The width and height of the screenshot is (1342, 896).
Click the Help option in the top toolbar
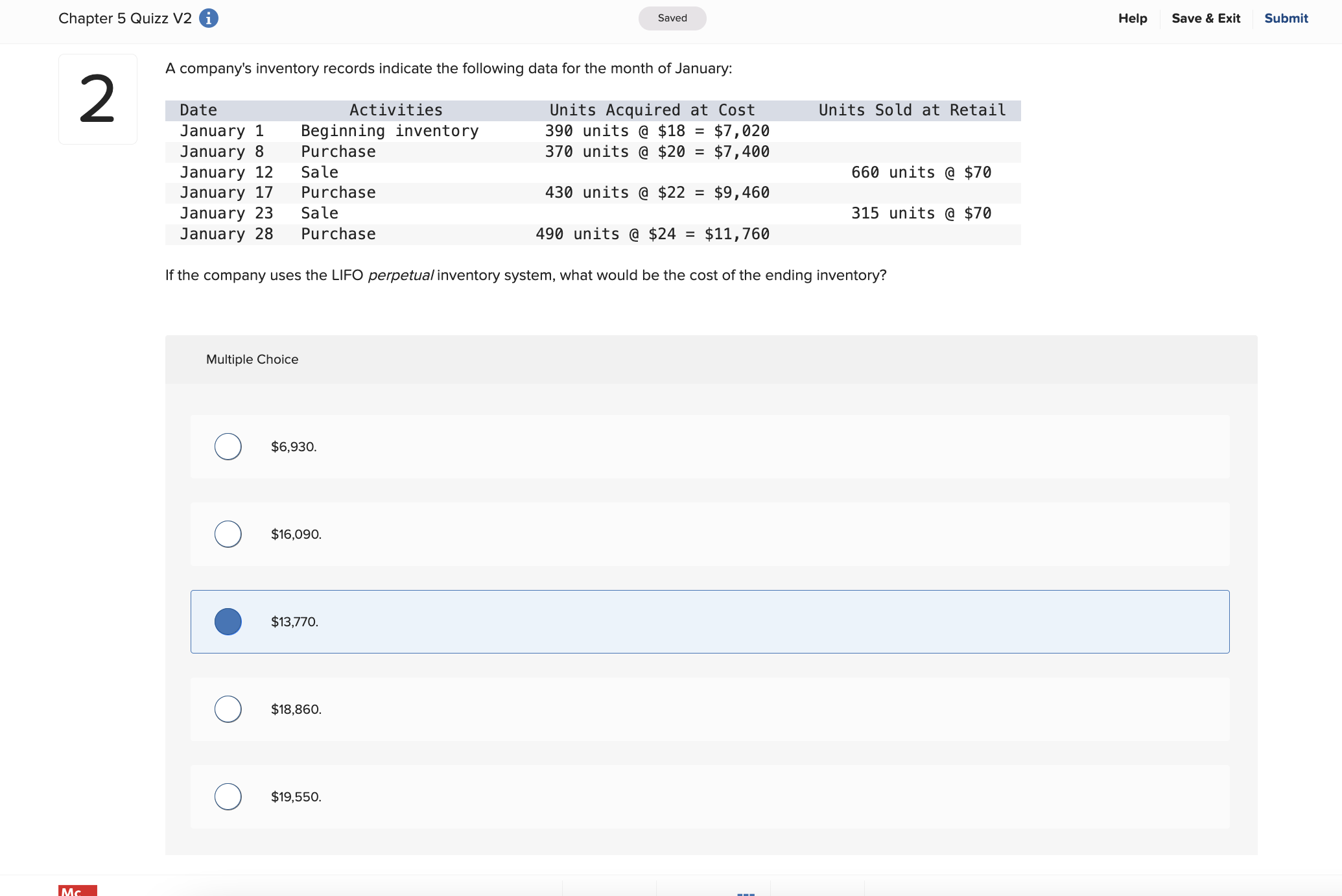pos(1132,18)
